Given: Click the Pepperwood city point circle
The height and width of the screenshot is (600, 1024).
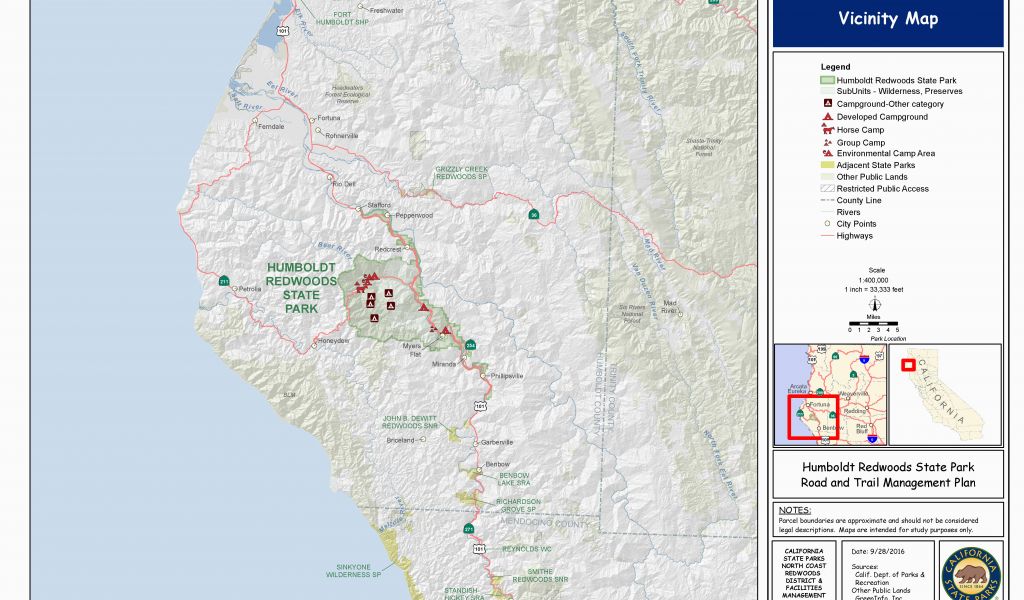Looking at the screenshot, I should pyautogui.click(x=388, y=215).
